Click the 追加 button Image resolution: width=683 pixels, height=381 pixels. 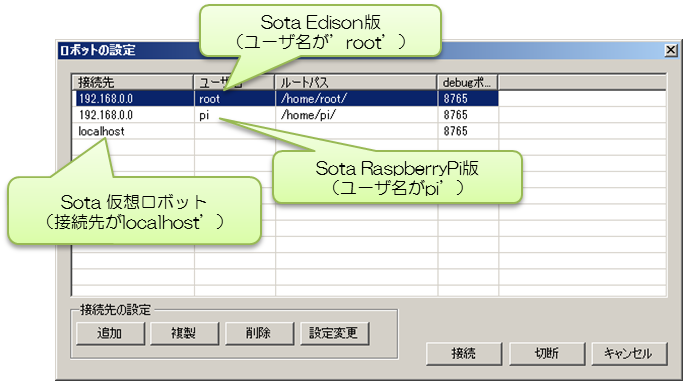(x=110, y=334)
